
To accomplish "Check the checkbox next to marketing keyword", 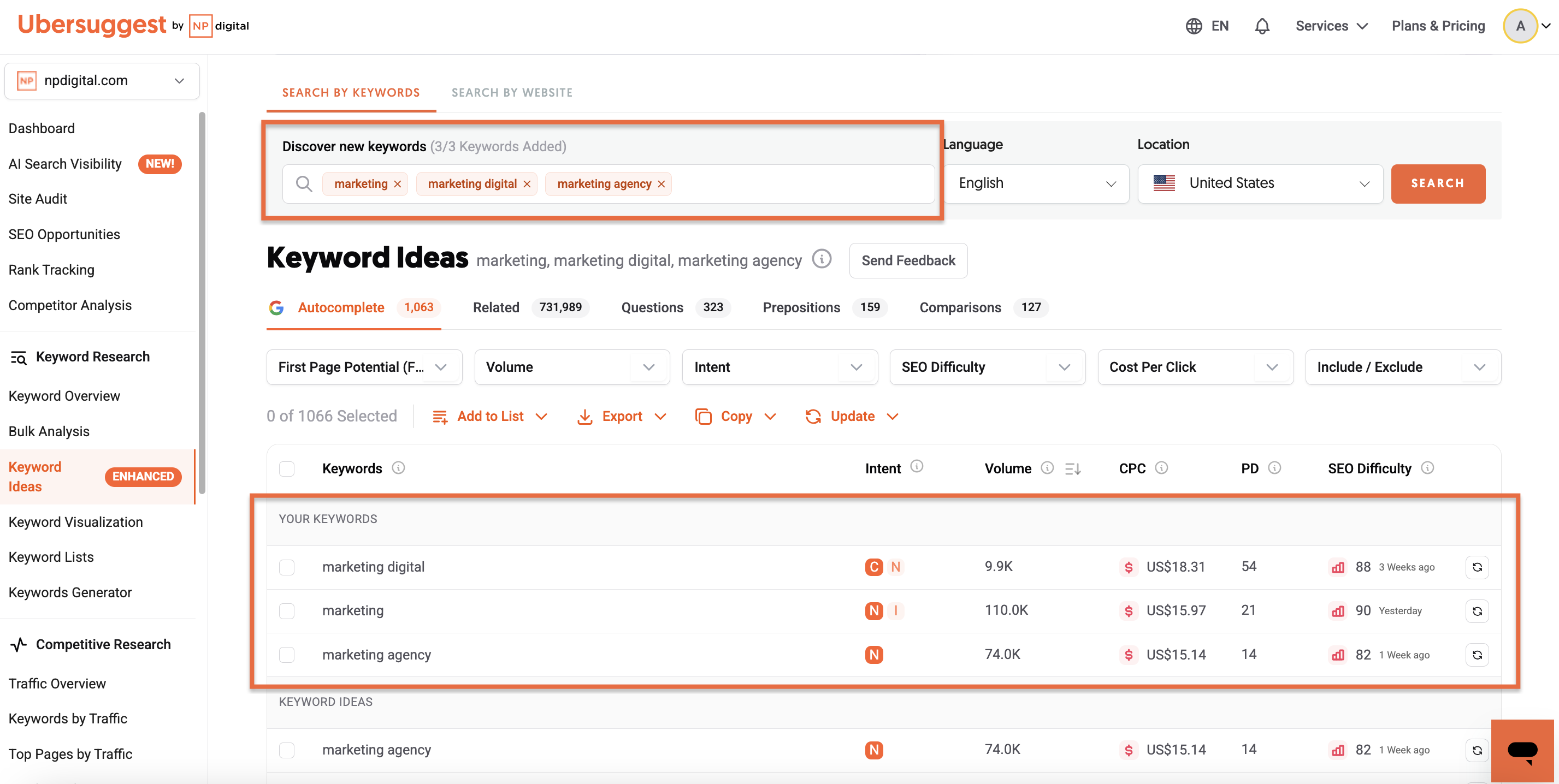I will [287, 611].
